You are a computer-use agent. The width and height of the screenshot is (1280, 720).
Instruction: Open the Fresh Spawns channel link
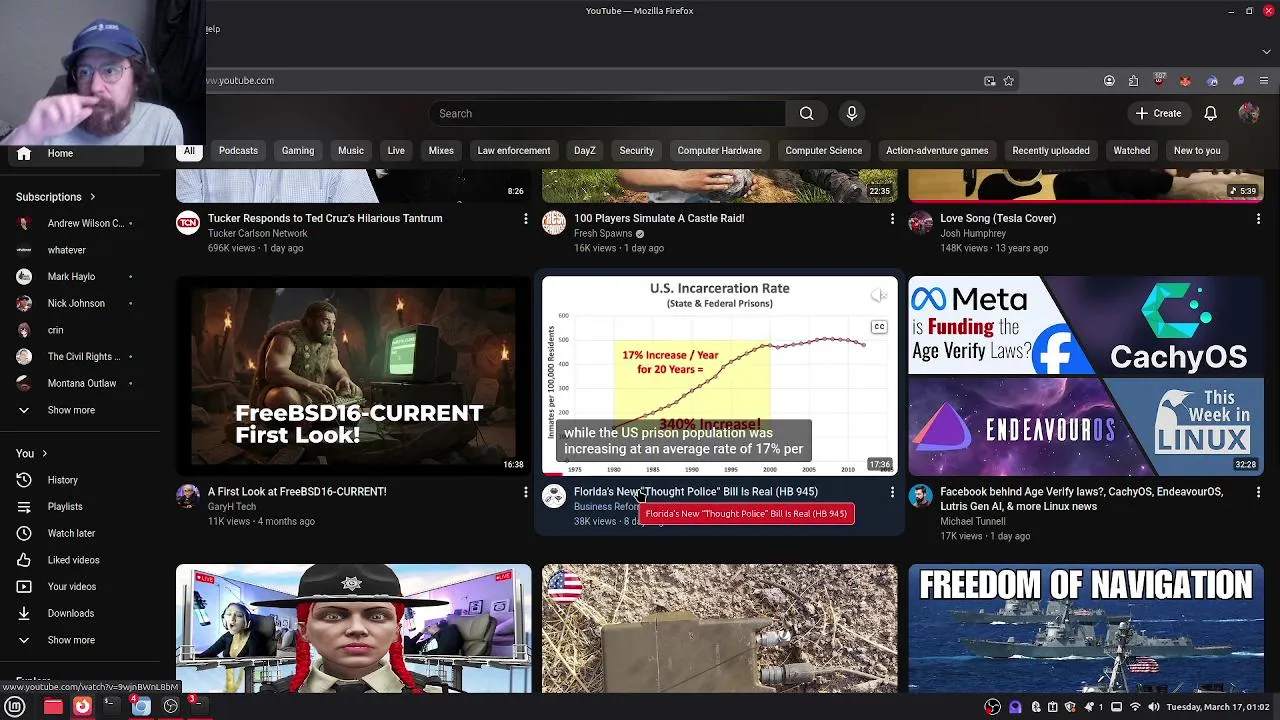pos(603,233)
